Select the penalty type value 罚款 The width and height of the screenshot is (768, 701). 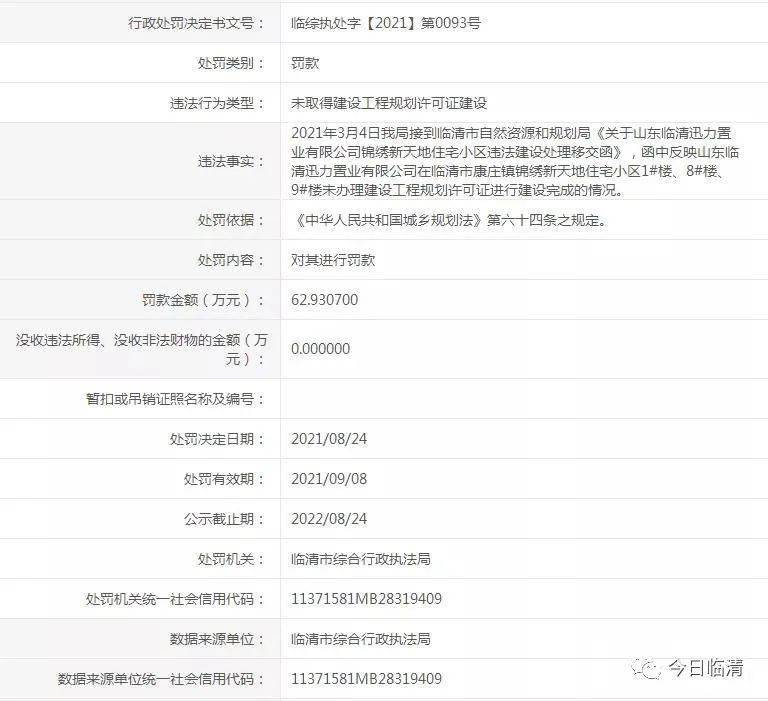click(x=305, y=63)
